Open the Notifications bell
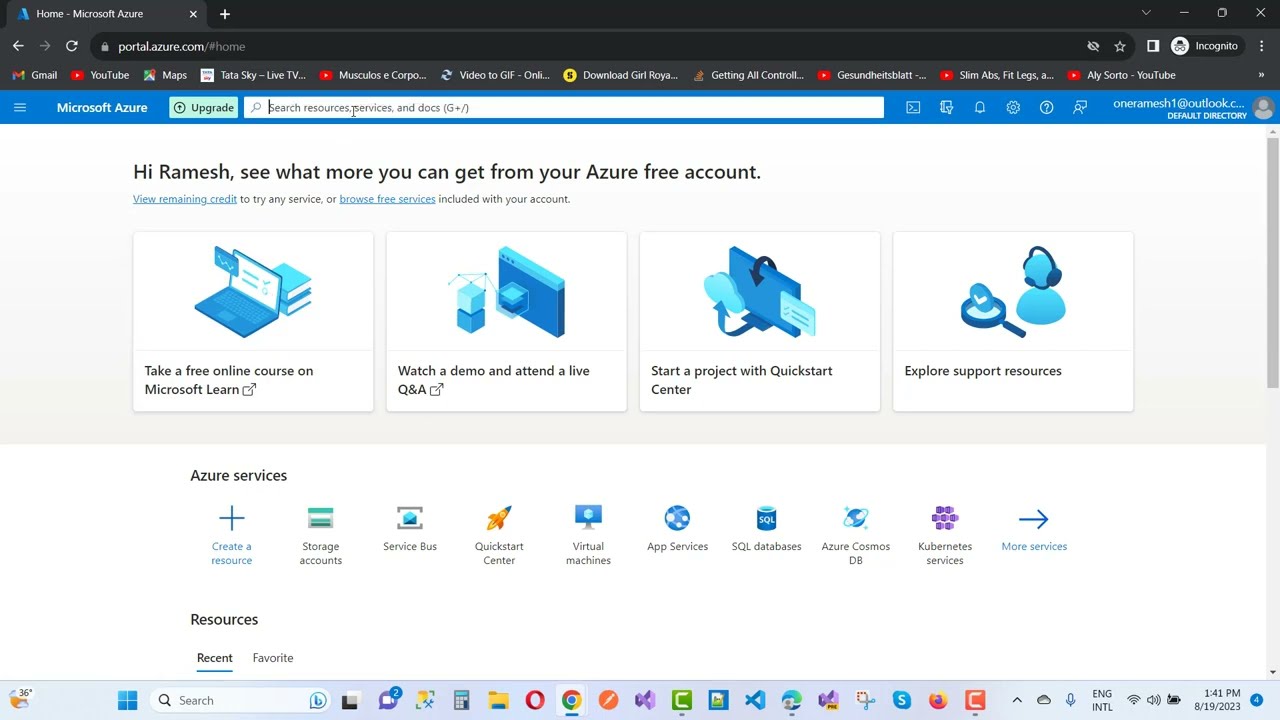The image size is (1280, 720). click(x=980, y=107)
